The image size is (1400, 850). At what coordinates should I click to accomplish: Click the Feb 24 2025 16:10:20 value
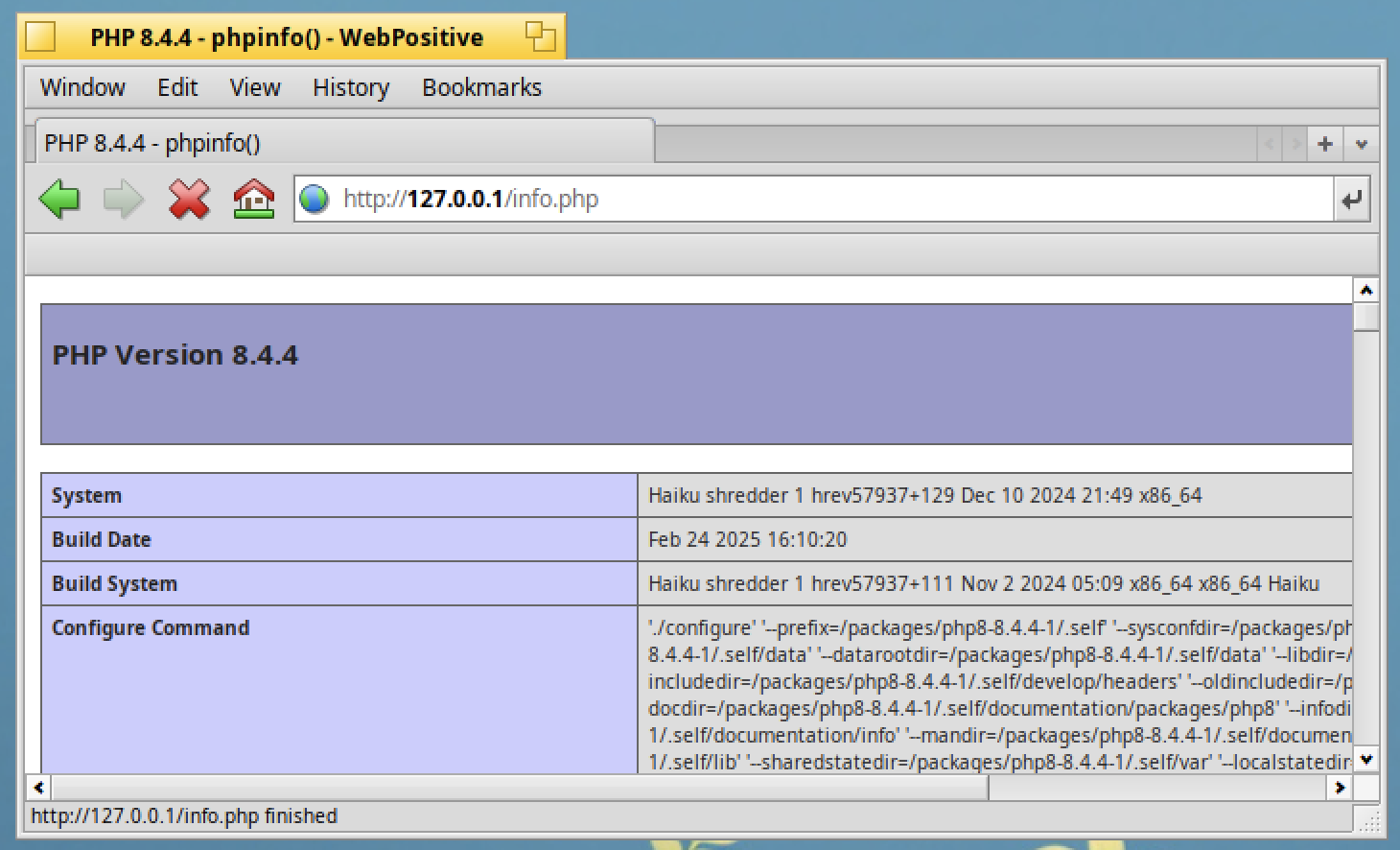pyautogui.click(x=747, y=539)
